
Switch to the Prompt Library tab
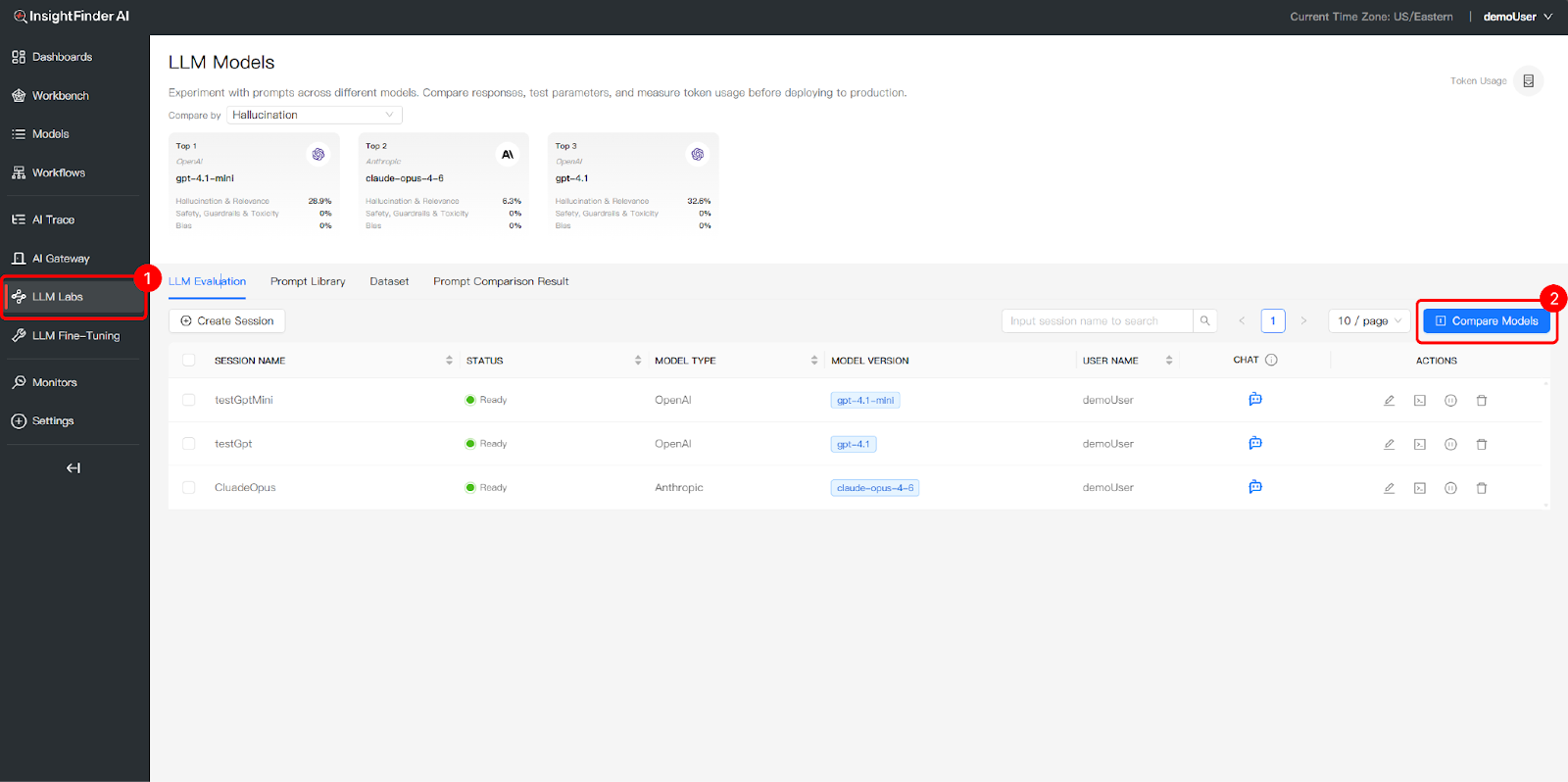[308, 281]
